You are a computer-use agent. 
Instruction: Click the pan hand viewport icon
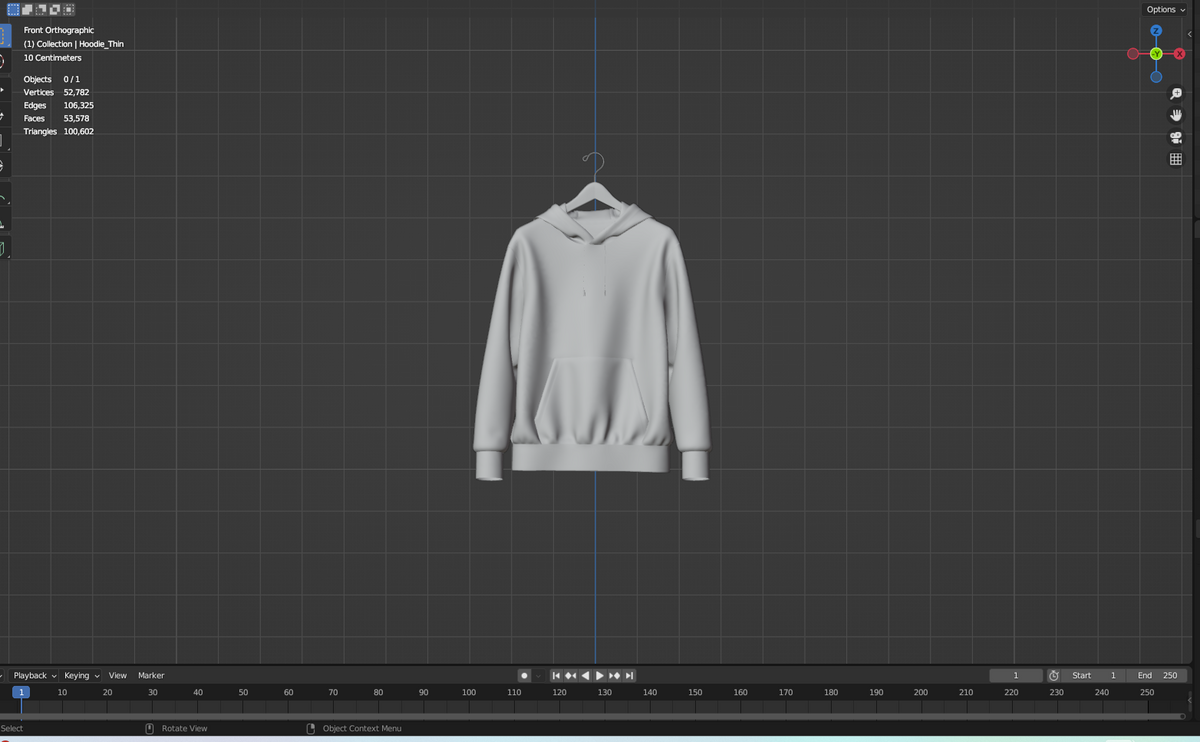[1176, 116]
